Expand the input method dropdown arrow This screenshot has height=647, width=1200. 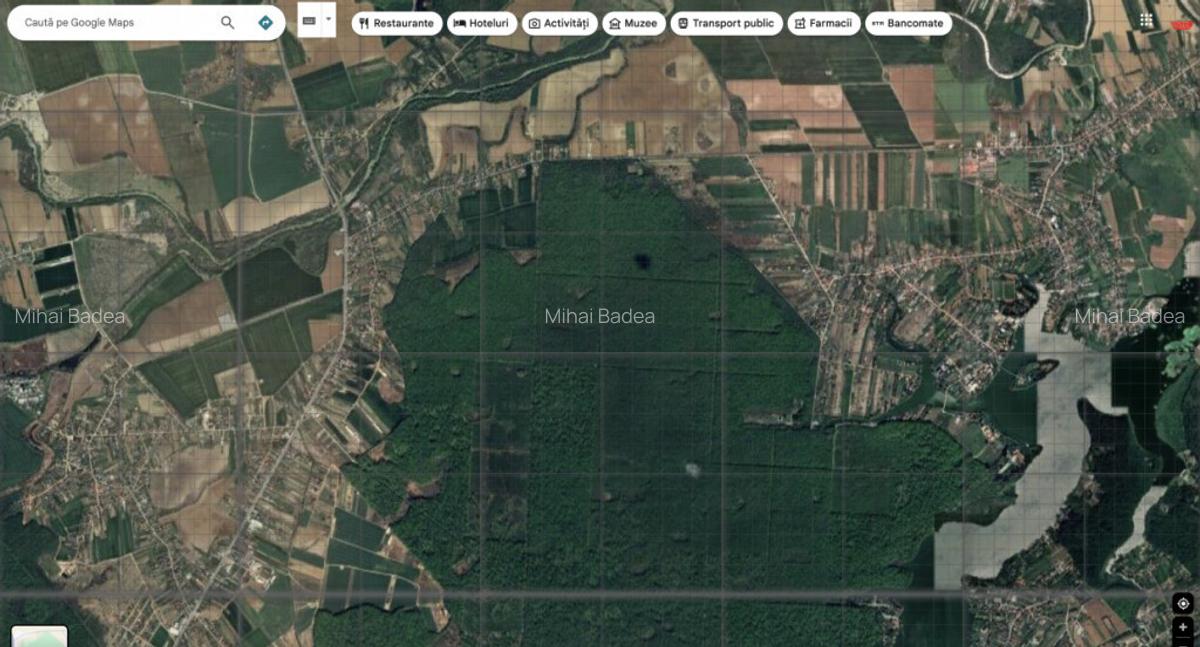[327, 19]
